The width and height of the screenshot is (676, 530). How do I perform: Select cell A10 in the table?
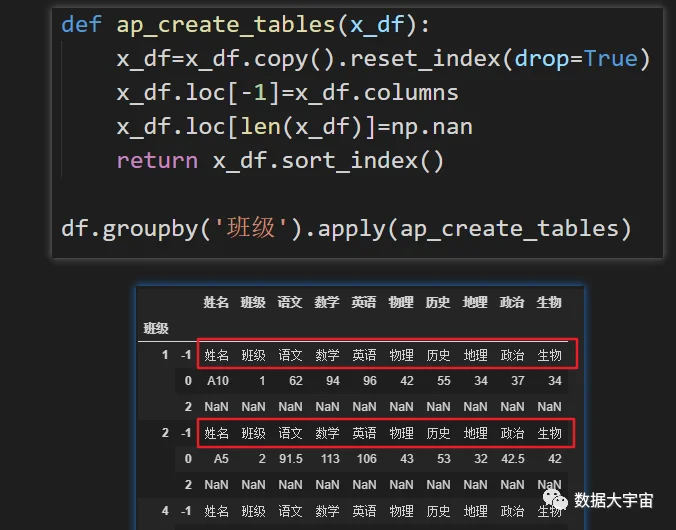[x=218, y=381]
